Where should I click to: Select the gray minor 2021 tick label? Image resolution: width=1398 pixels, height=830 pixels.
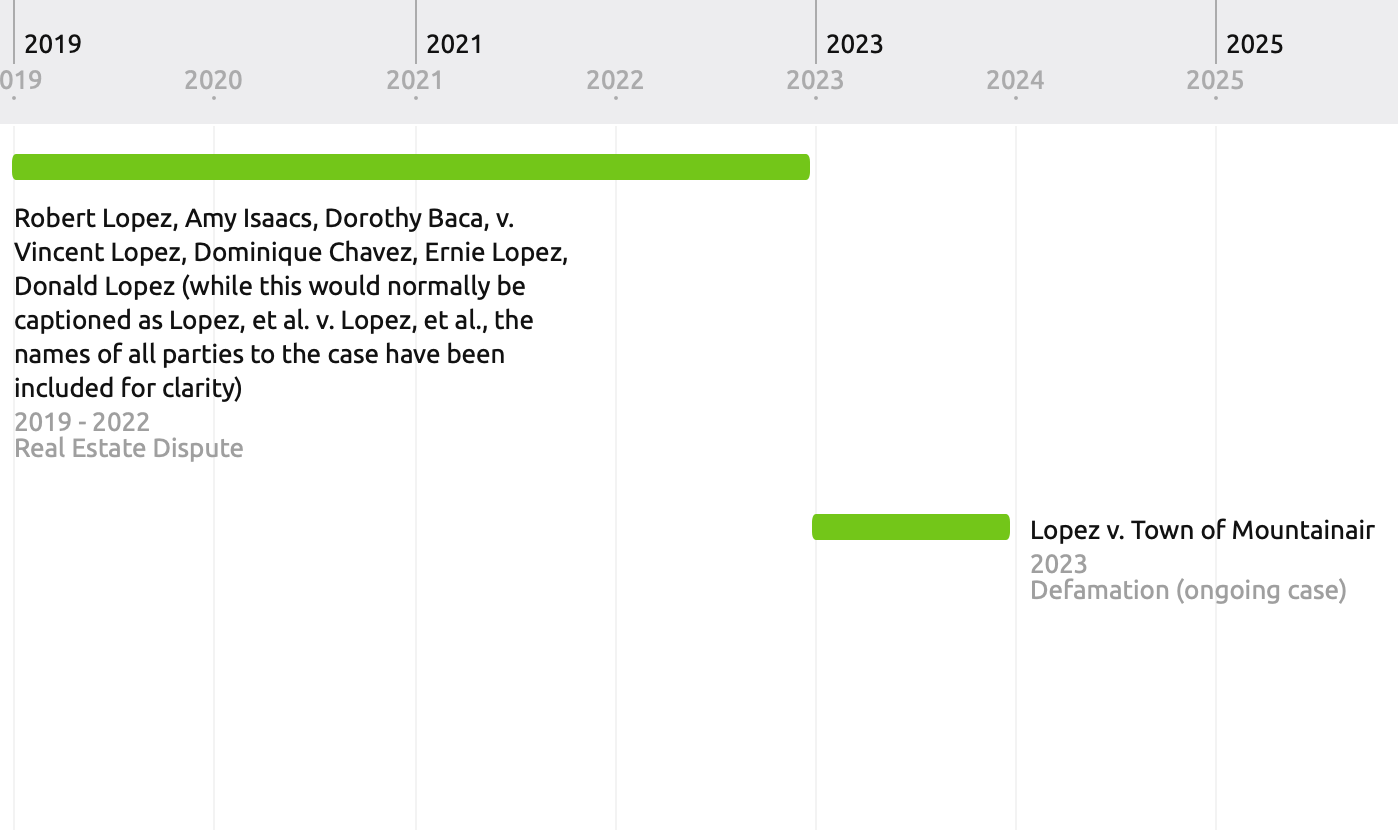(x=415, y=80)
